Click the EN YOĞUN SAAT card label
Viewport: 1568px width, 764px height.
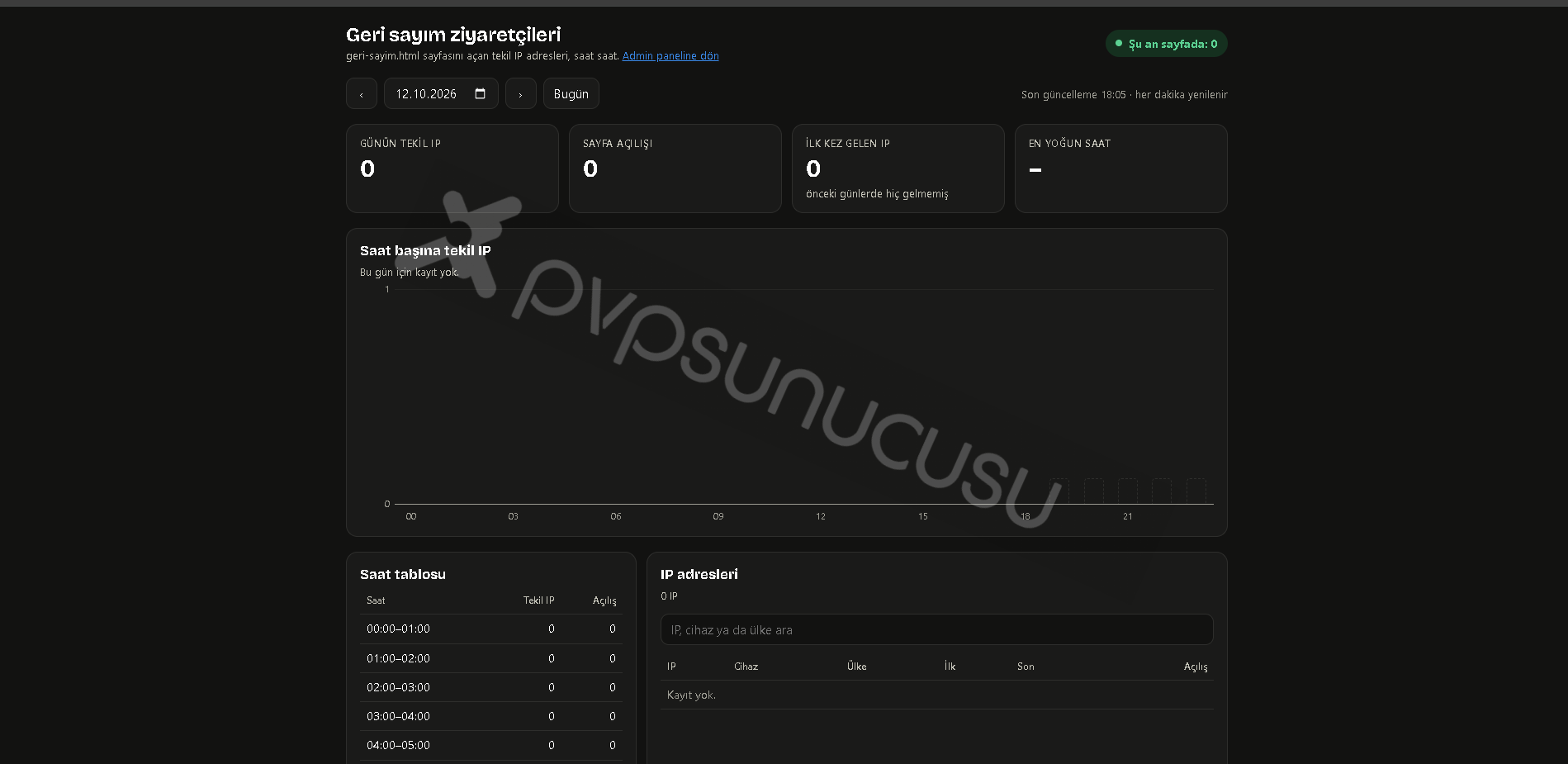[1069, 144]
